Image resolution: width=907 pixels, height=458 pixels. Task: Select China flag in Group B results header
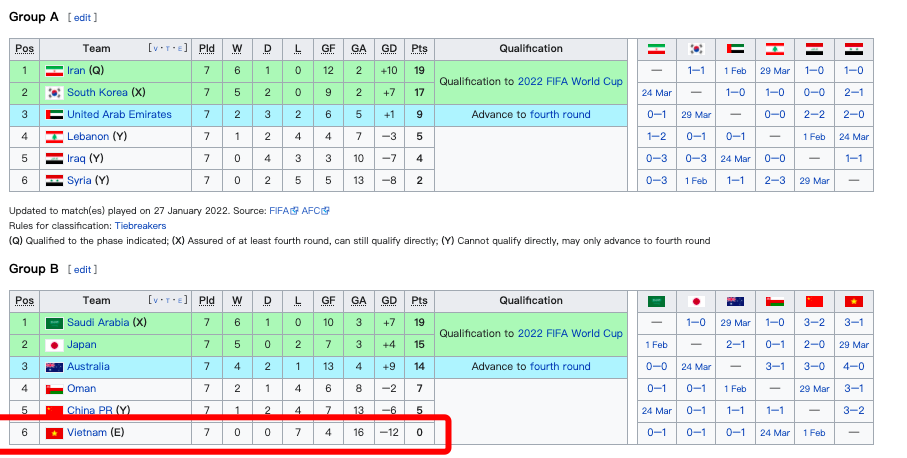(x=814, y=301)
